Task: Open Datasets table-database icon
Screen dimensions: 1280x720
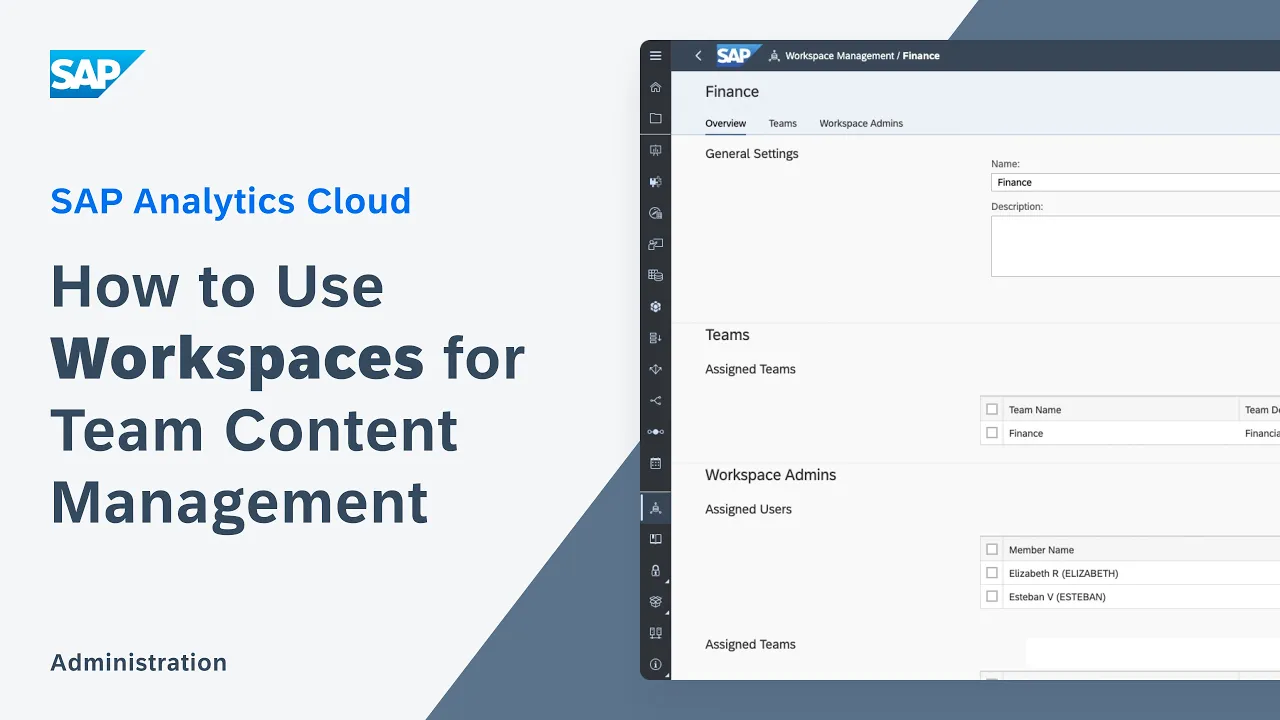Action: [656, 275]
